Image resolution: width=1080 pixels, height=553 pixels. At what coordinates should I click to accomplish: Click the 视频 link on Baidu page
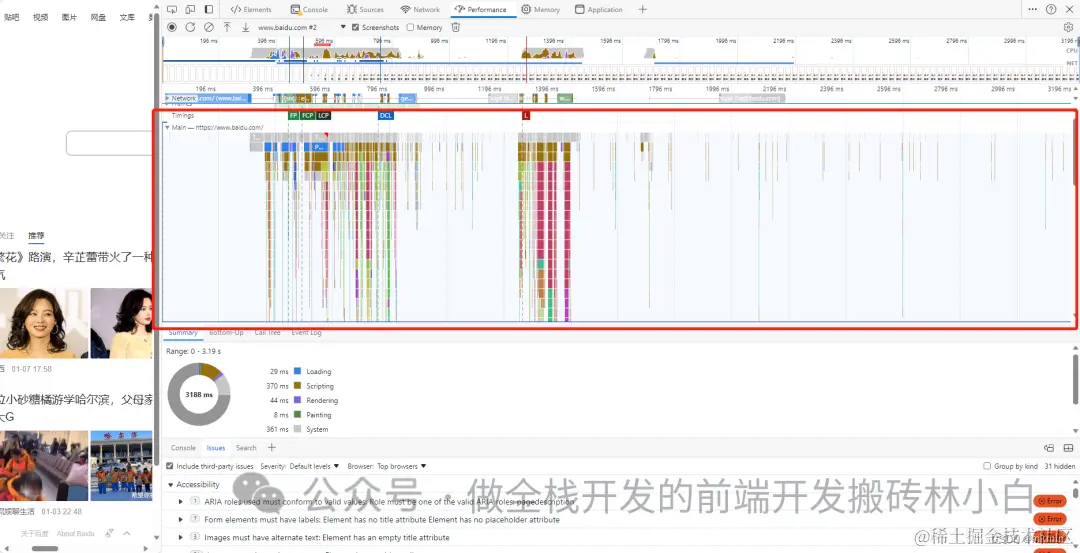[x=41, y=18]
